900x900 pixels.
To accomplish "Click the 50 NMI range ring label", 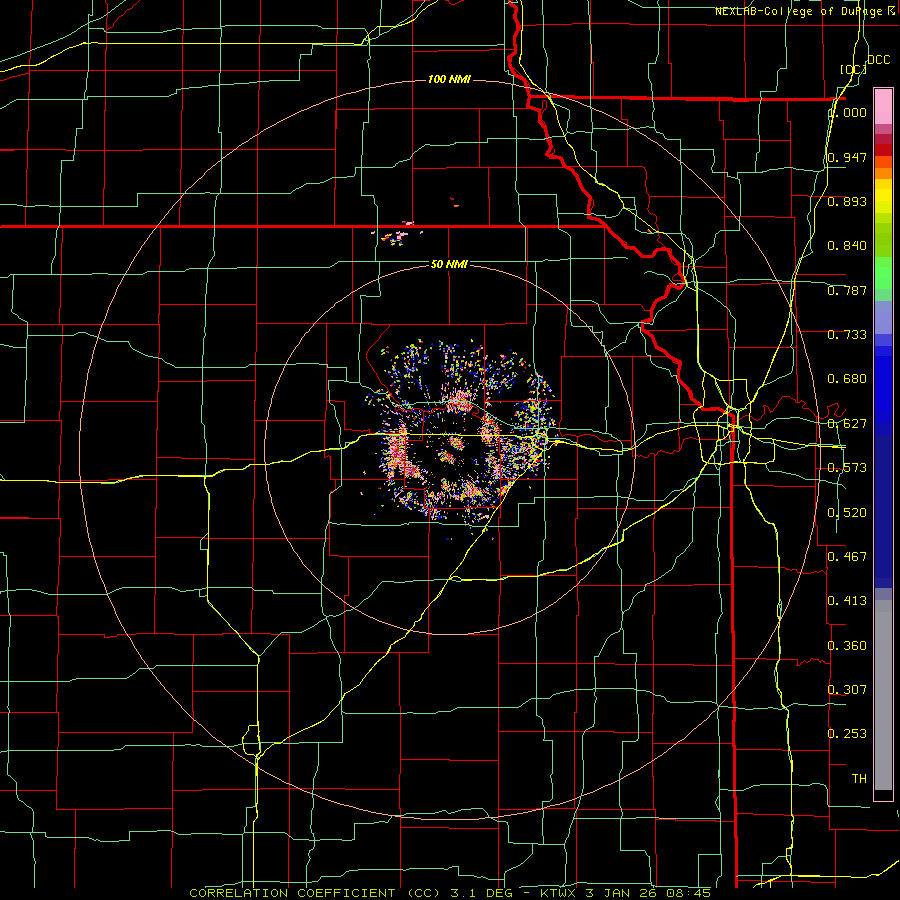I will coord(449,264).
